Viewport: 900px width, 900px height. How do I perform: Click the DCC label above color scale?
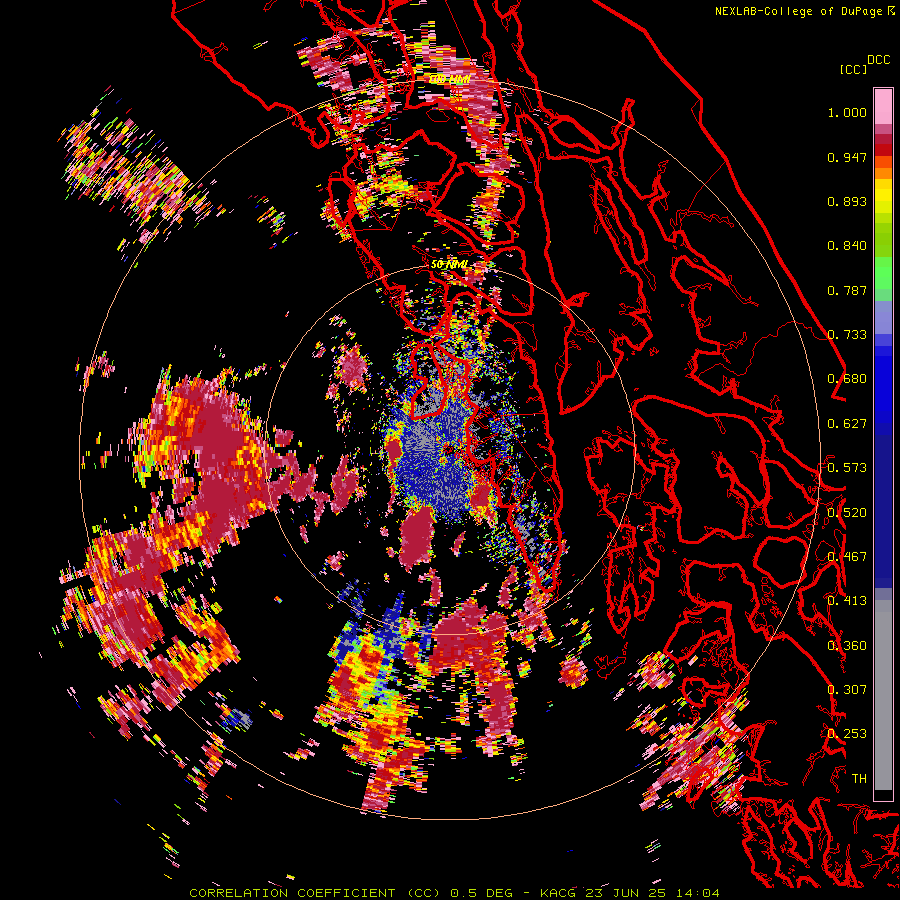pos(878,60)
